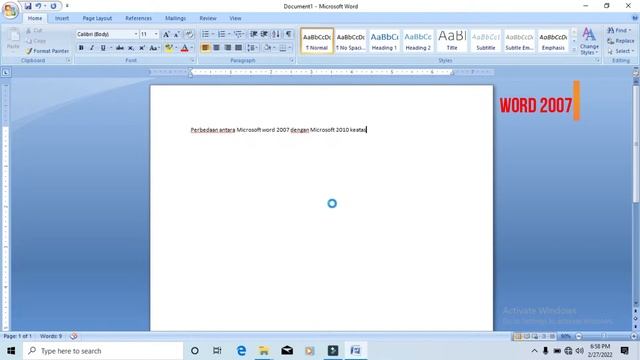Image resolution: width=640 pixels, height=360 pixels.
Task: Click Multilevel List icon
Action: 238,34
